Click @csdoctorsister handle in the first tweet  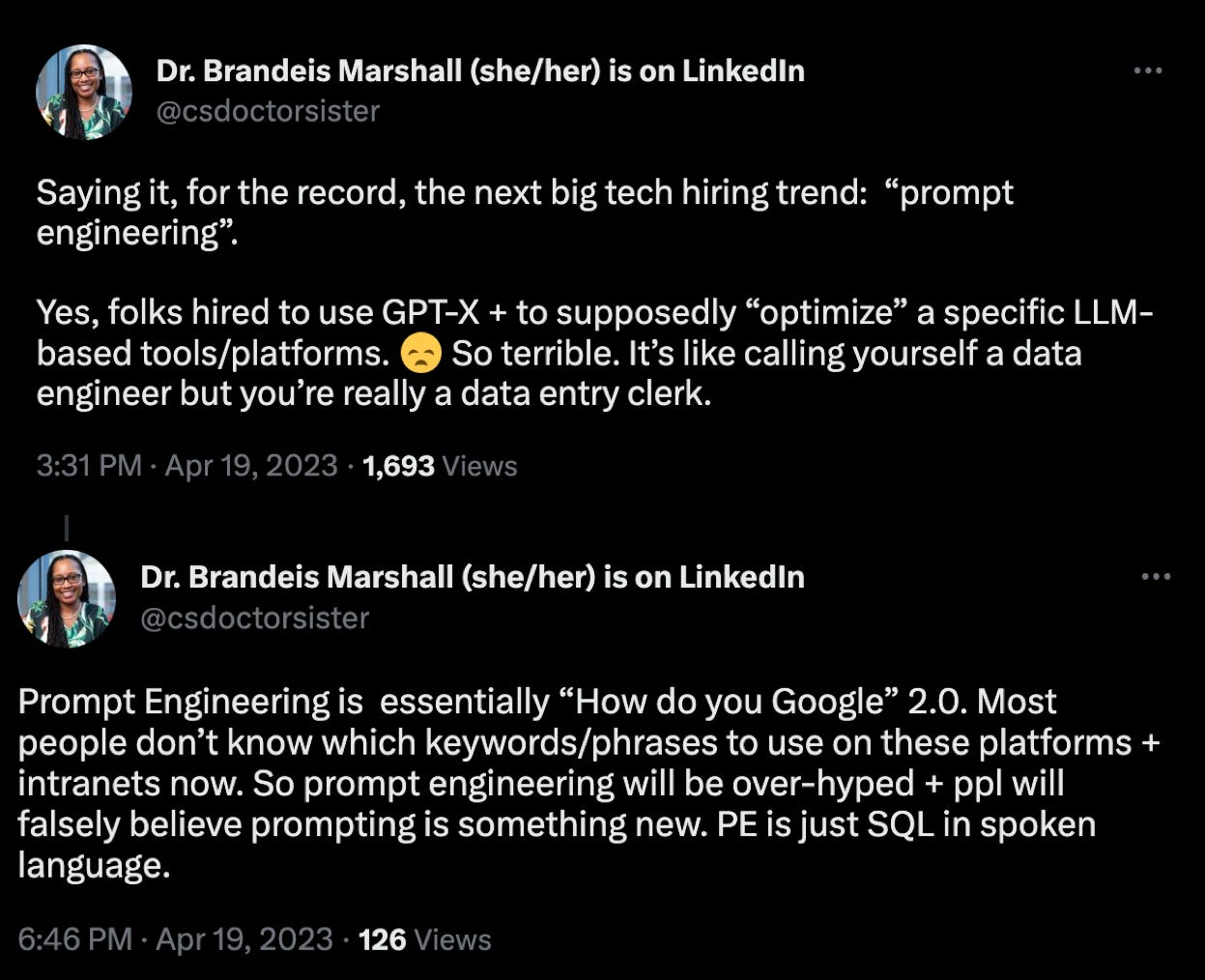[268, 111]
